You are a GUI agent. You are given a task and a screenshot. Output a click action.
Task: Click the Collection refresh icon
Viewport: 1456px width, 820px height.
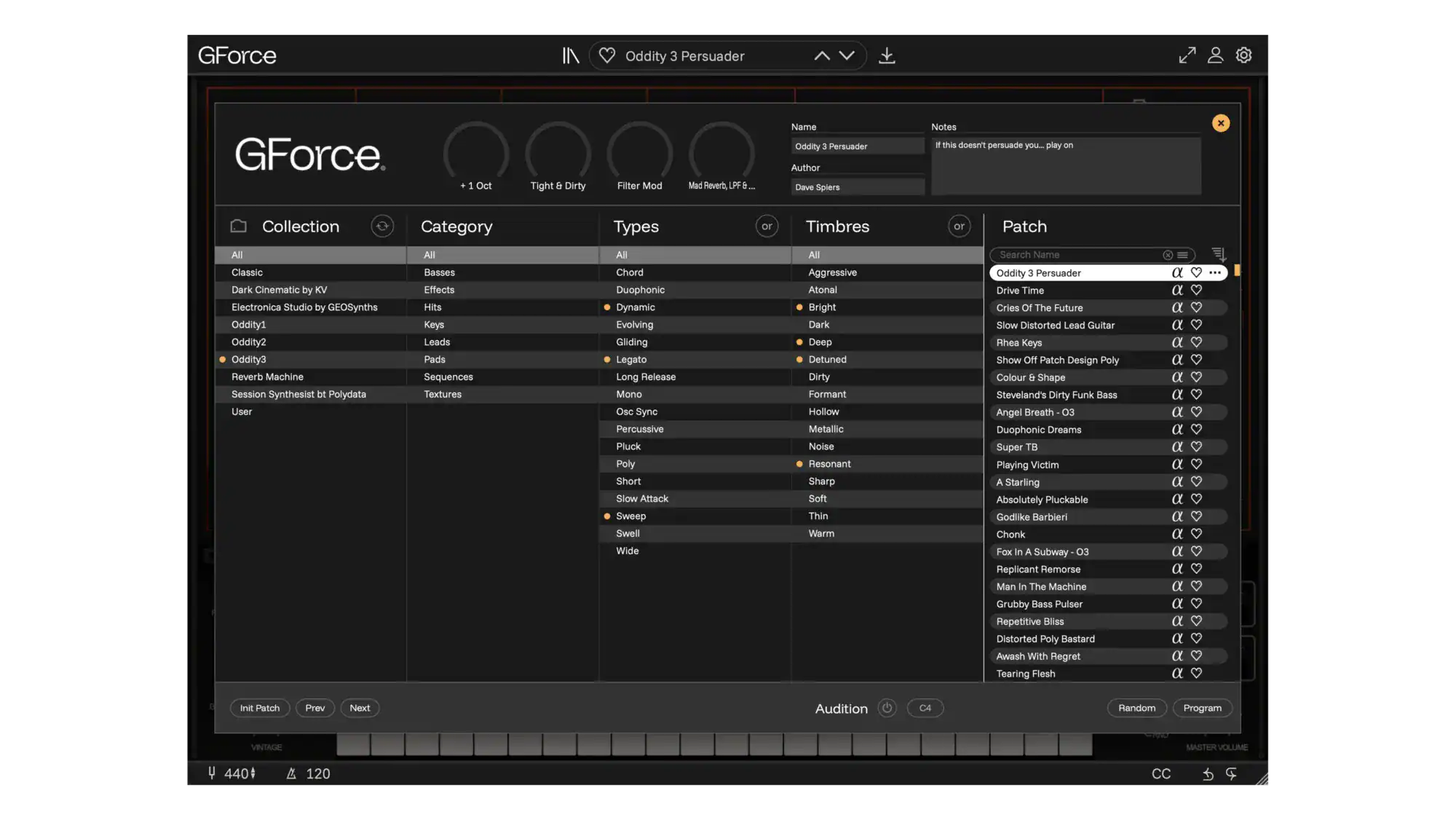(382, 226)
